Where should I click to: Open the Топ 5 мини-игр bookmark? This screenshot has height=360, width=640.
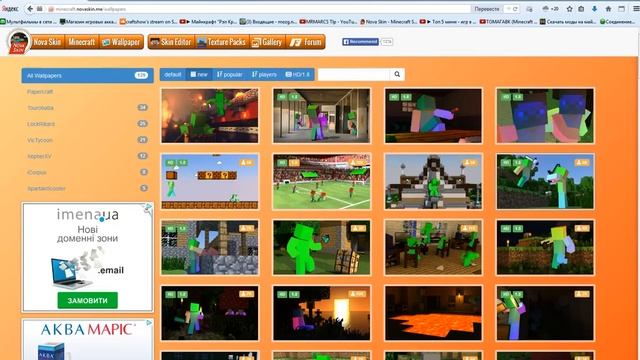click(448, 22)
